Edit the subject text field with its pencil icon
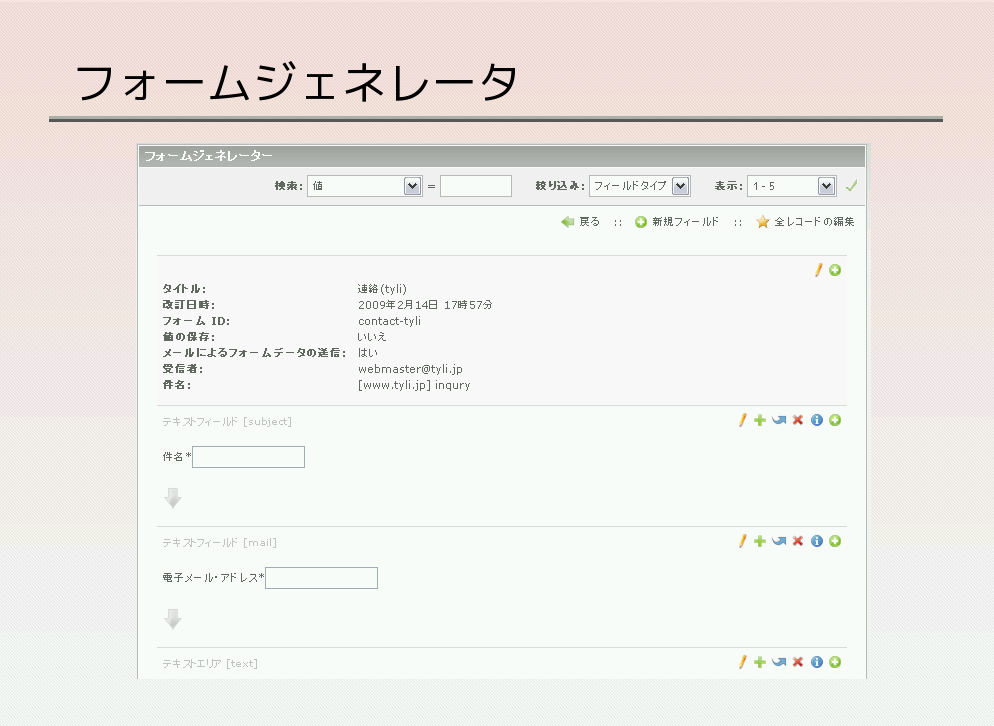994x726 pixels. point(742,420)
